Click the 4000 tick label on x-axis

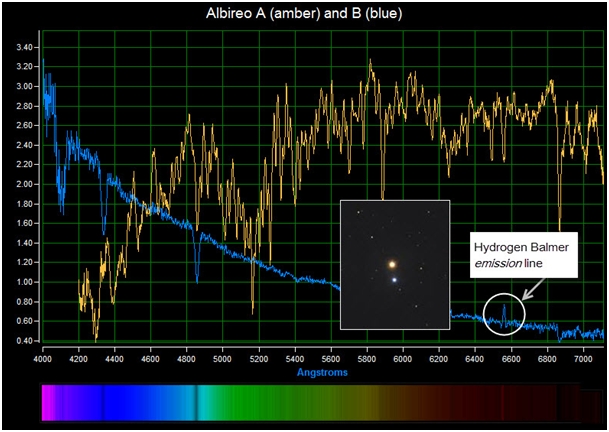pos(43,356)
